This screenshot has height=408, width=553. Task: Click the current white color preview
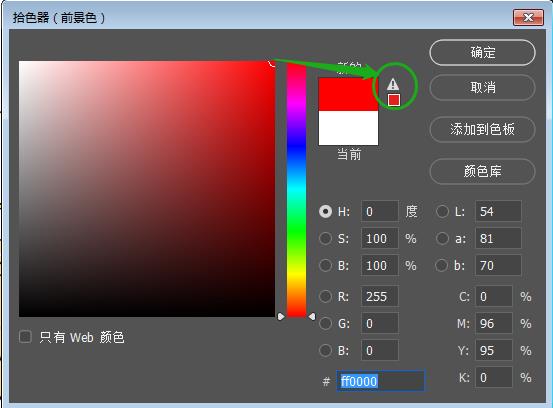pos(348,128)
